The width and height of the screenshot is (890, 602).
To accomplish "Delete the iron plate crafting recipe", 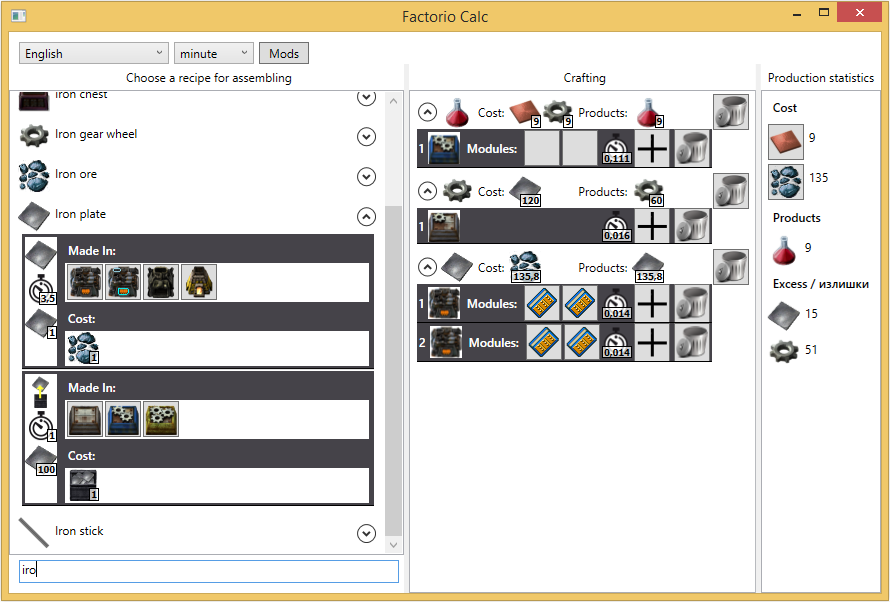I will (x=731, y=267).
